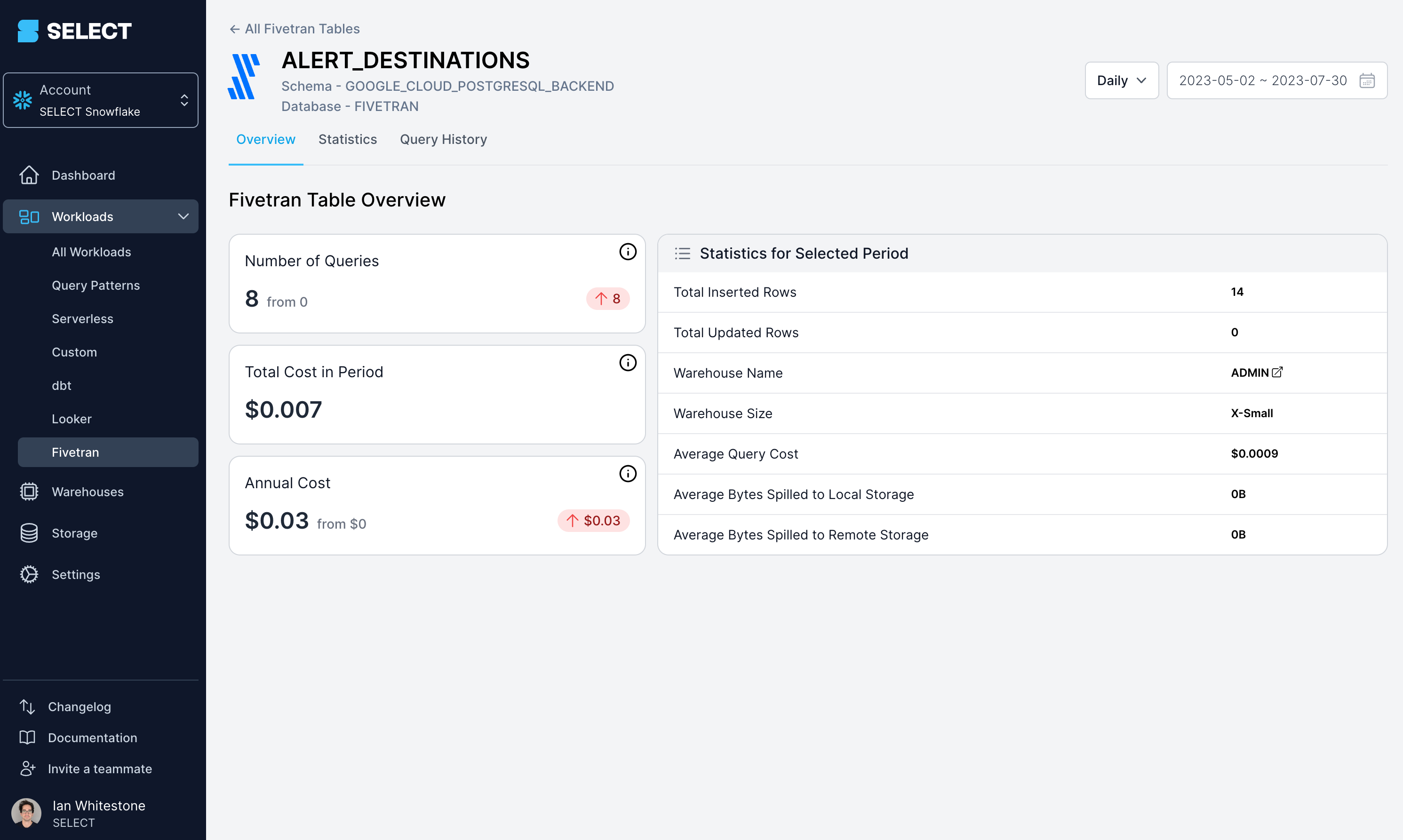Click the date range input field
Viewport: 1403px width, 840px height.
1262,80
